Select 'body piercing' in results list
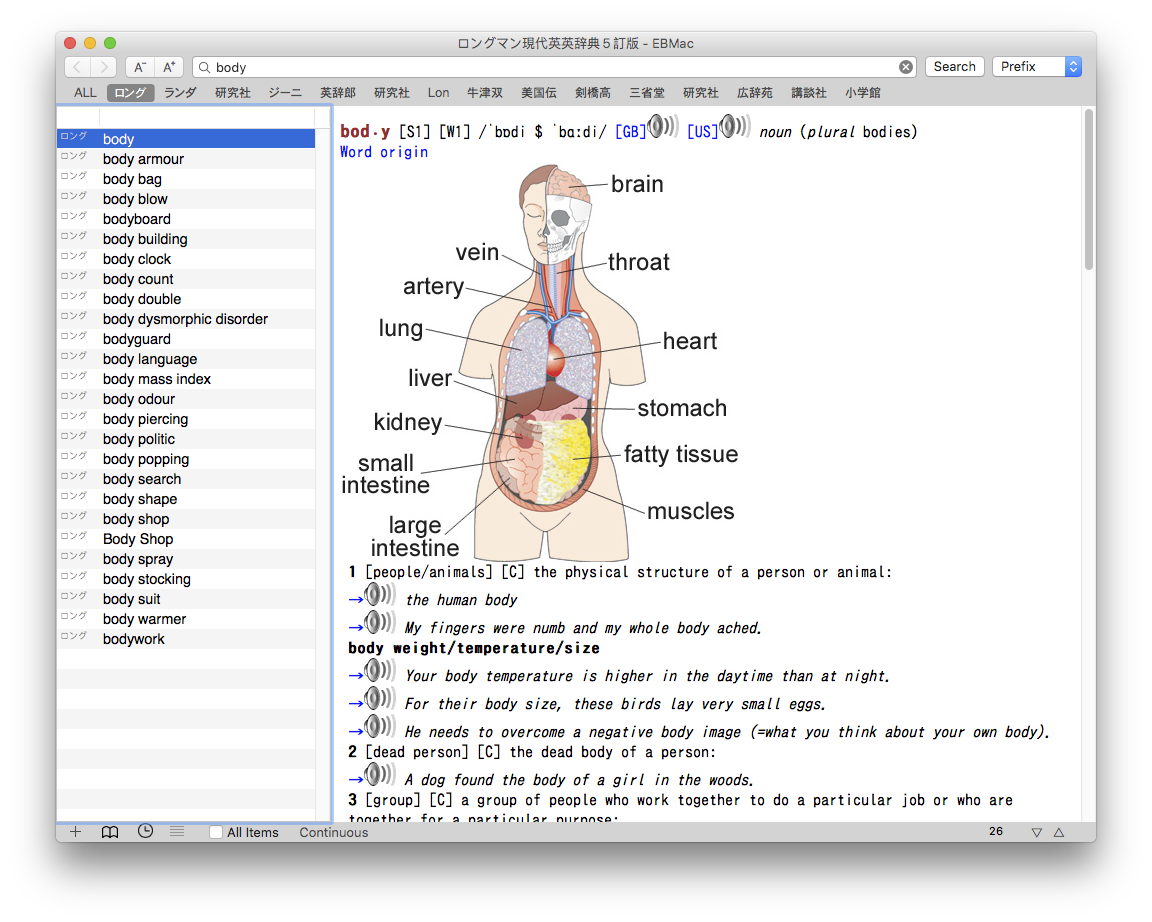This screenshot has width=1152, height=922. [x=187, y=419]
